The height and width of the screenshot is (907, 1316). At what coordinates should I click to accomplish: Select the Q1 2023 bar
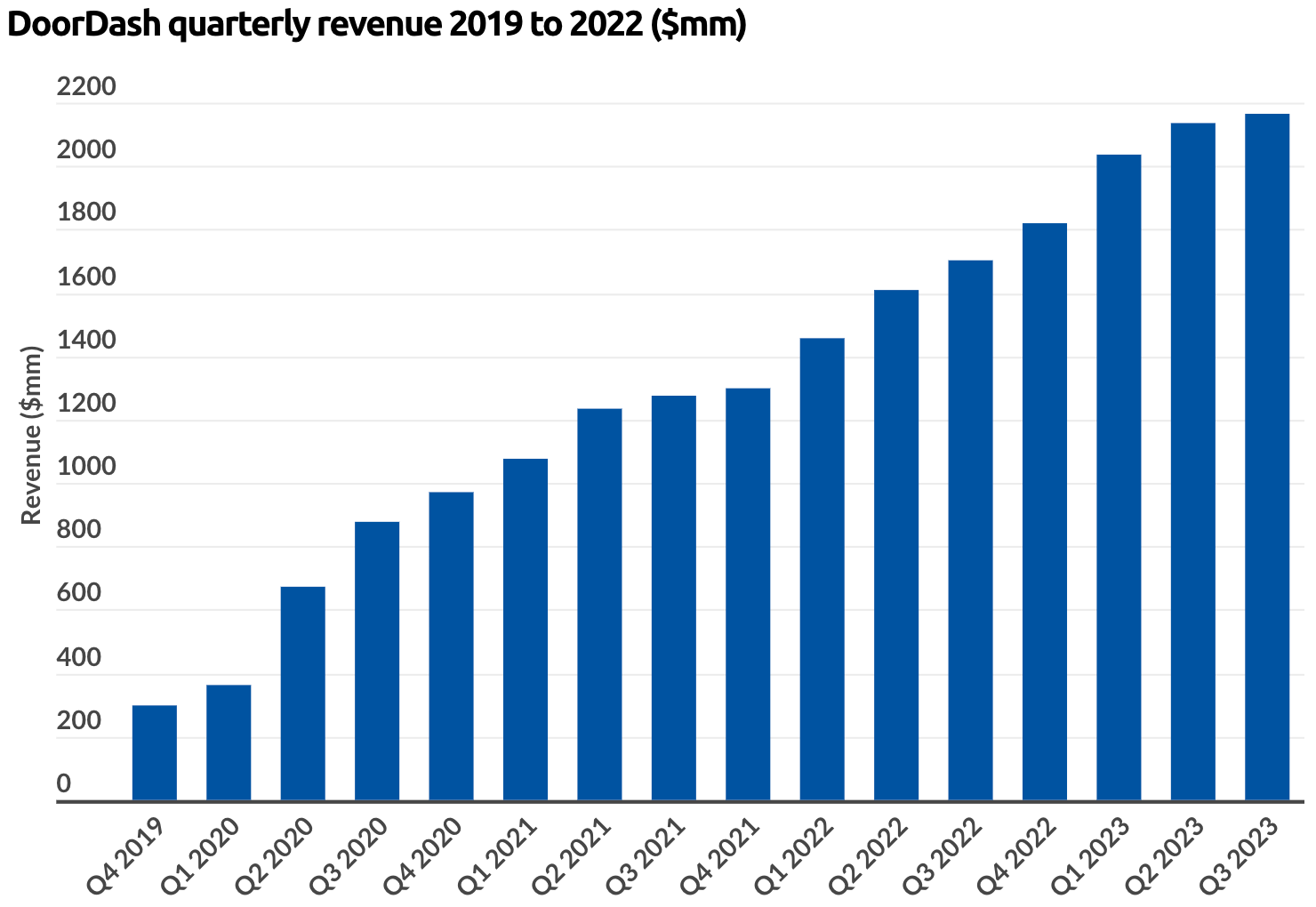coord(1119,478)
